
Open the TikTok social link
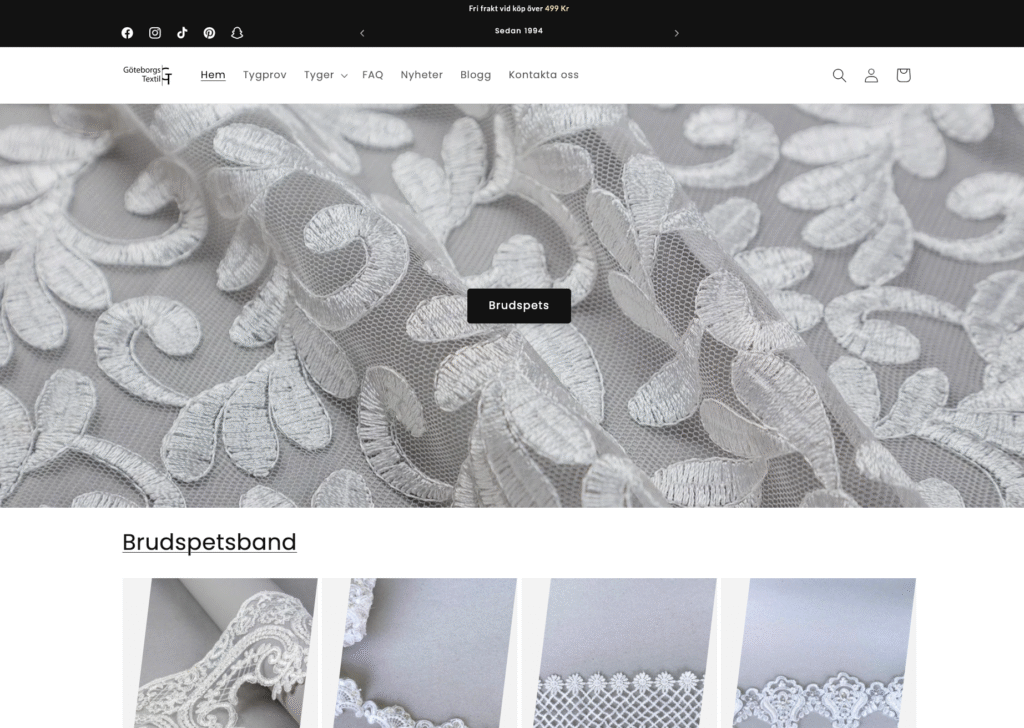click(182, 33)
